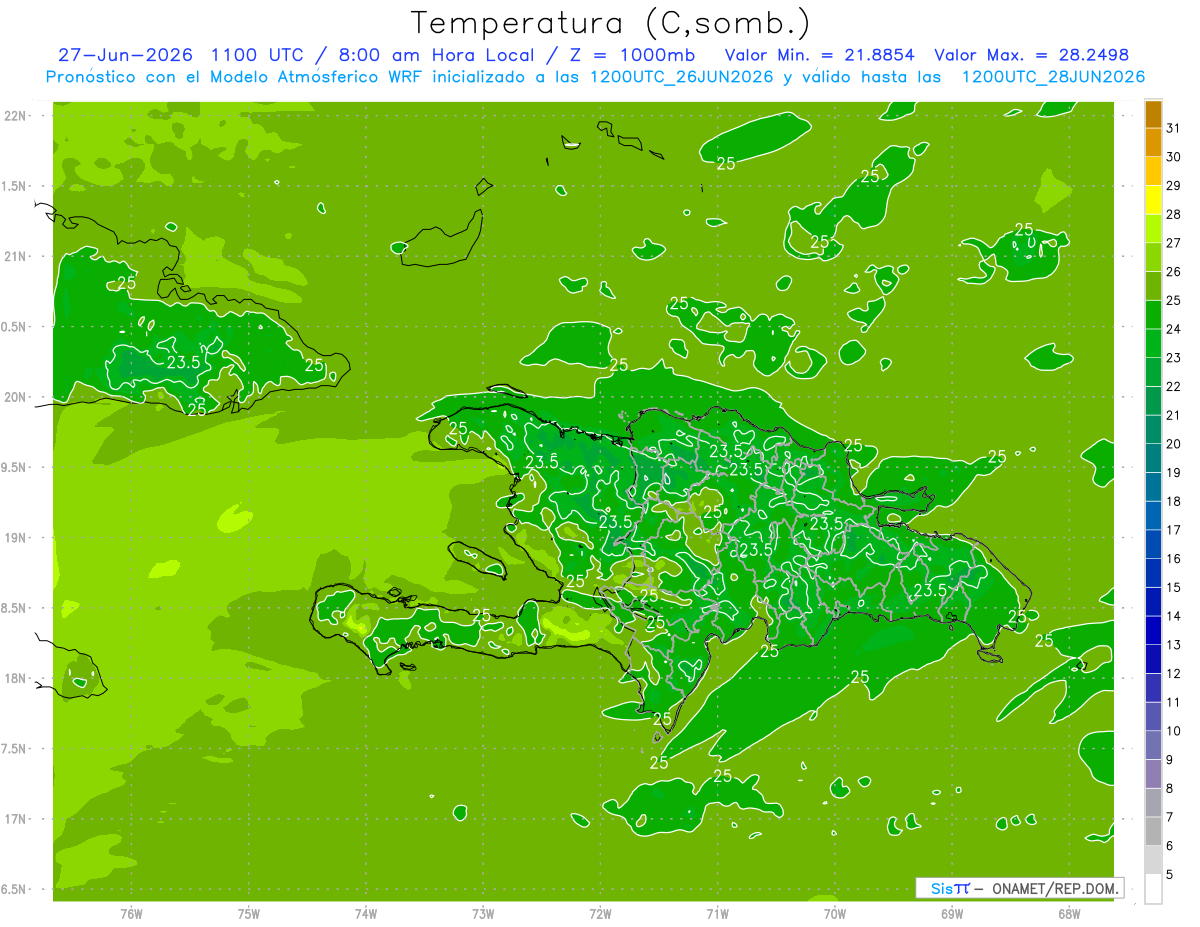Select the '1100 UTC' time text
This screenshot has height=927, width=1200.
point(257,55)
